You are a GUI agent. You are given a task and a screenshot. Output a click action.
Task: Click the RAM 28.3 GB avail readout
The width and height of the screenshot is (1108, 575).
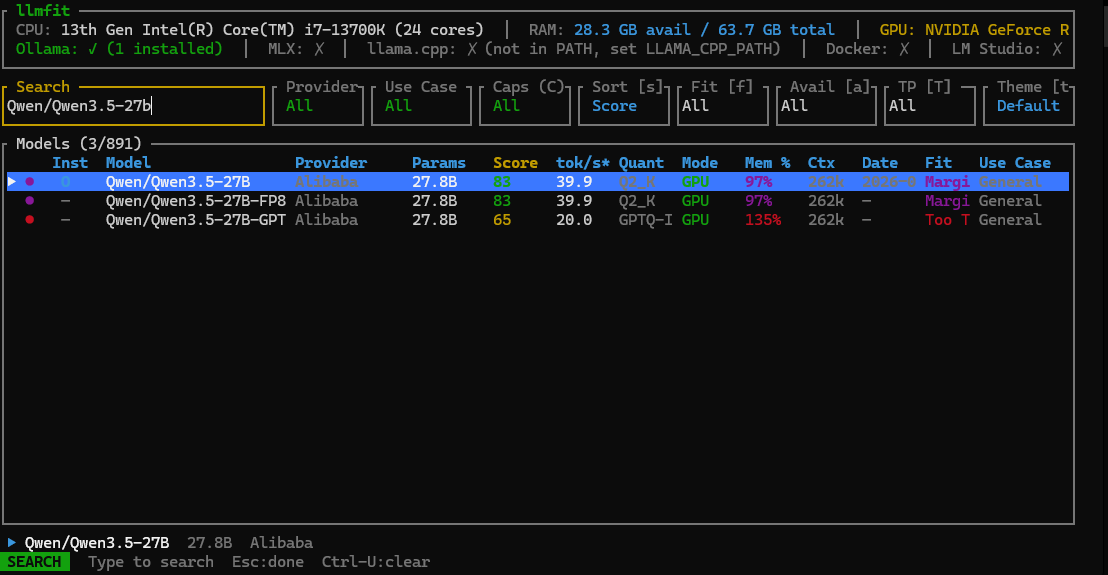click(x=682, y=30)
